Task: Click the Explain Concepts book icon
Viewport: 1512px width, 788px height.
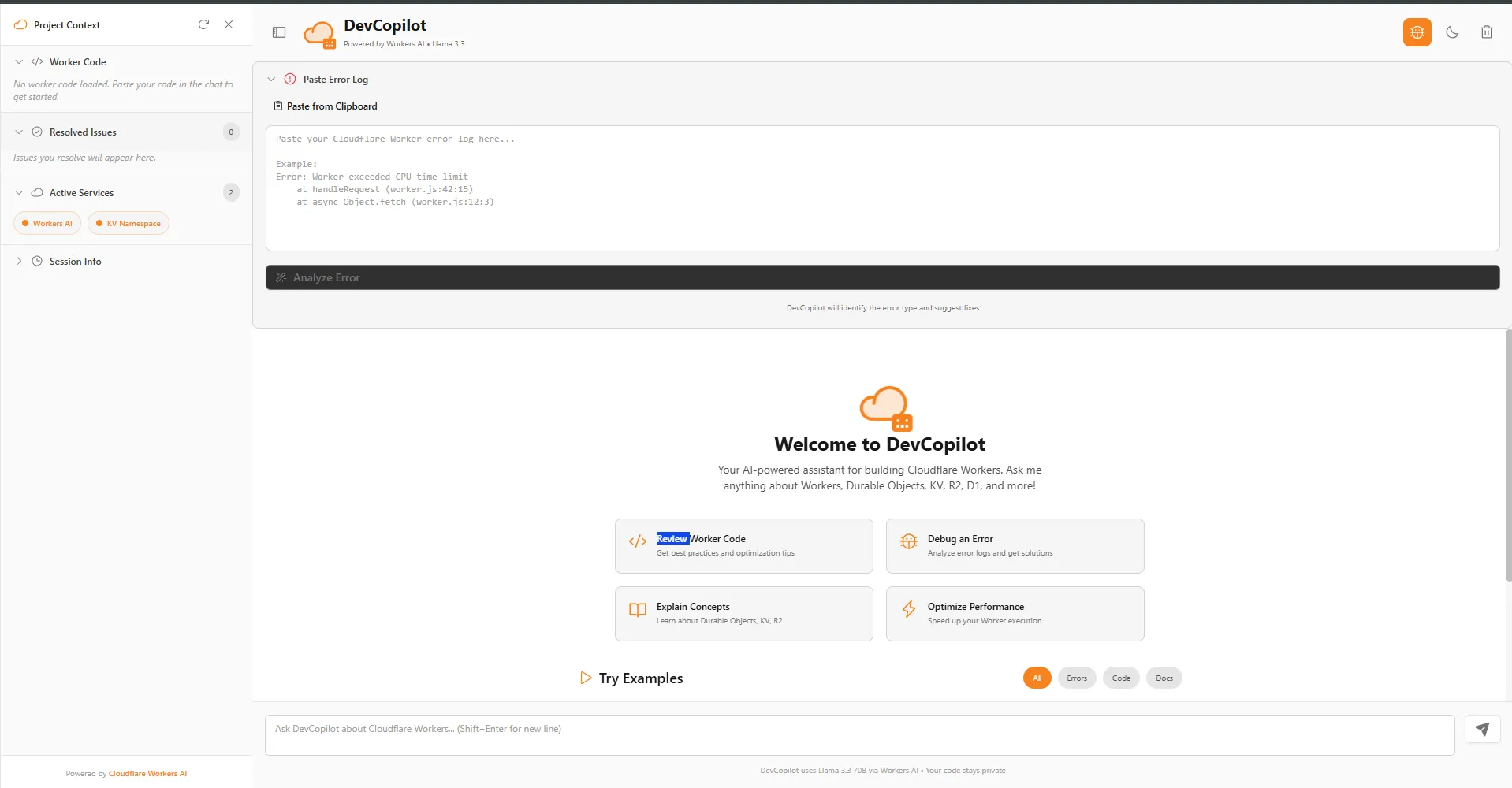Action: point(638,609)
